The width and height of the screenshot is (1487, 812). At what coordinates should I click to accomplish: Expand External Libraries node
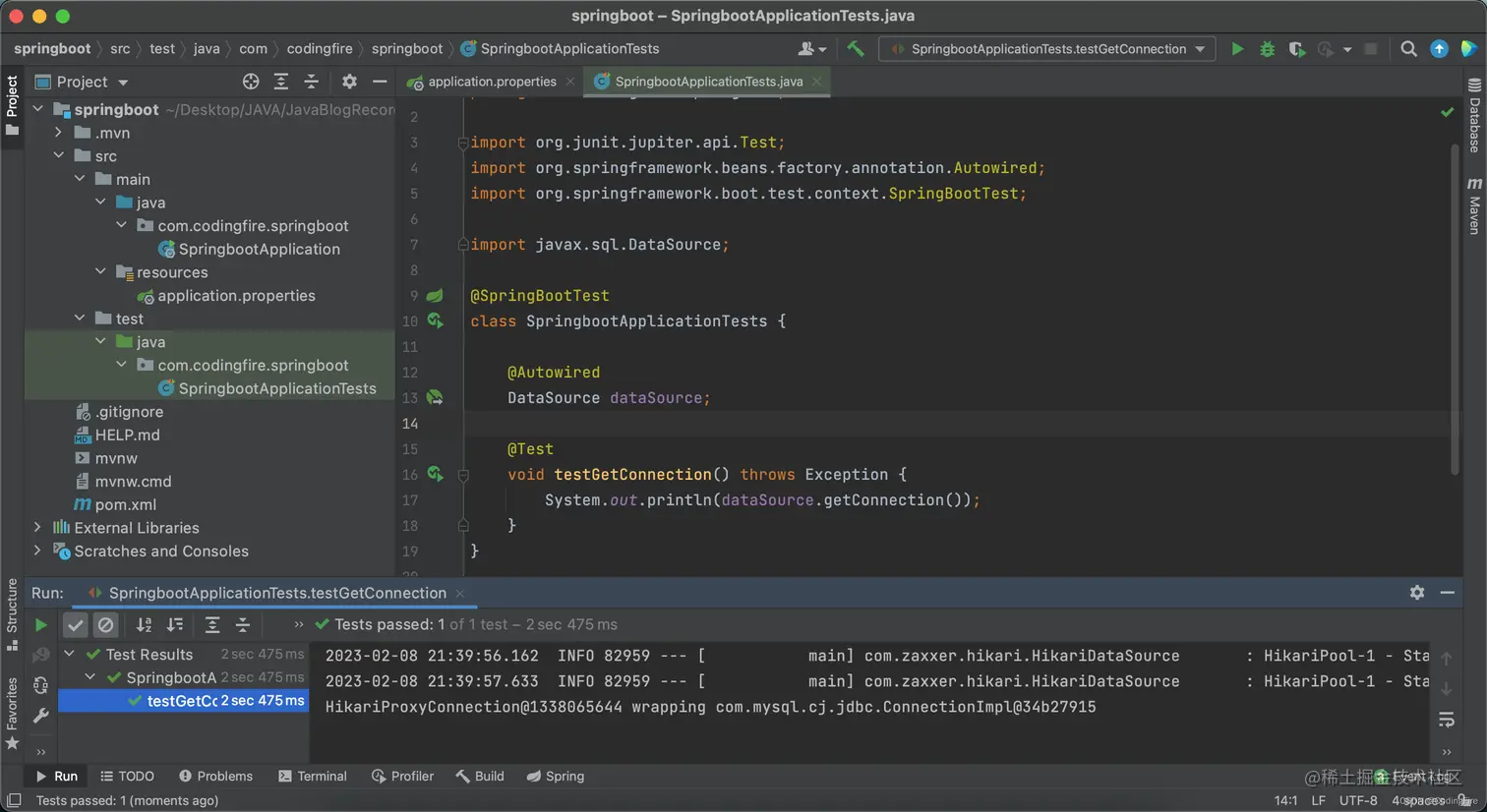(37, 528)
